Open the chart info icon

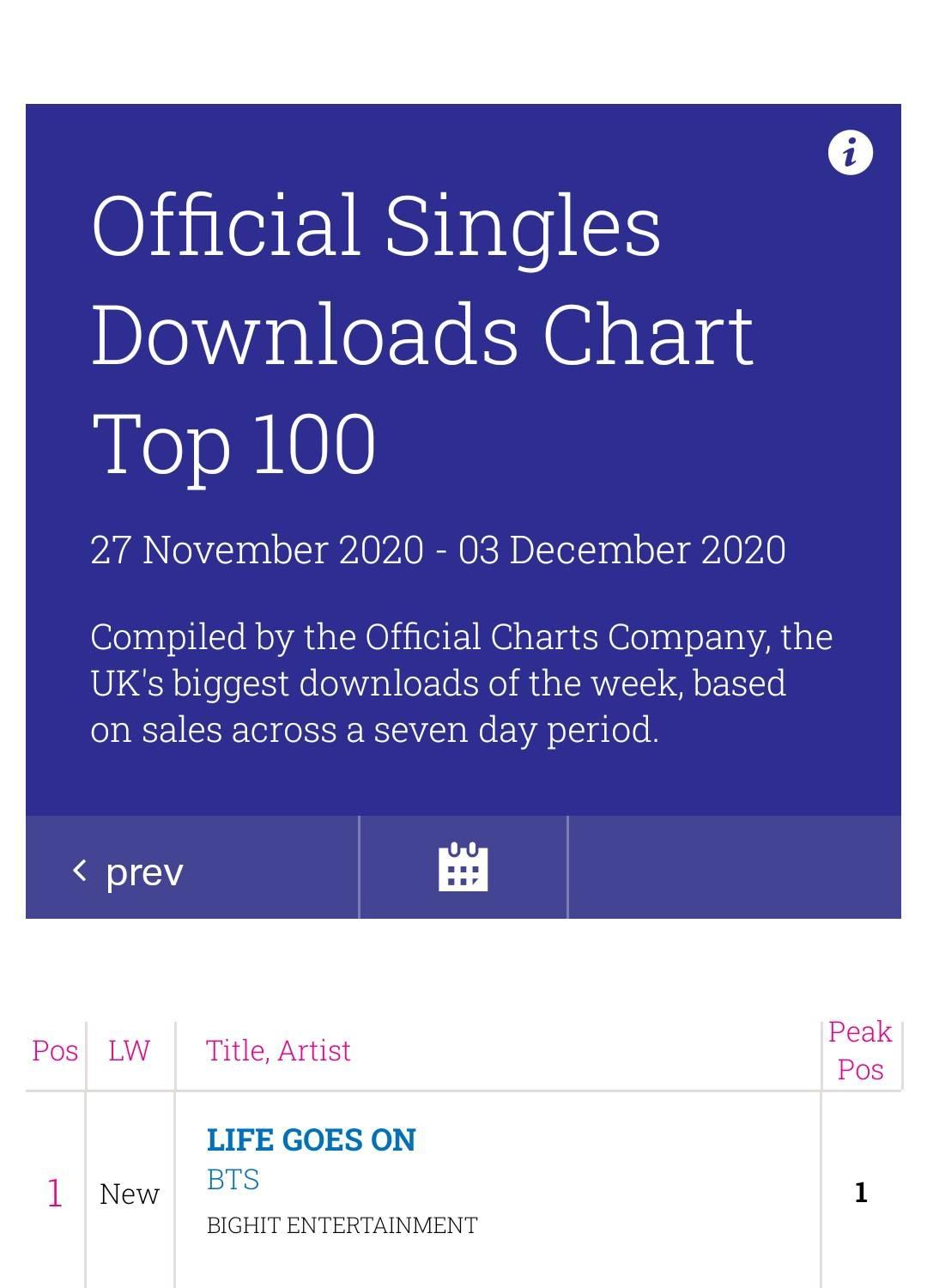(x=850, y=153)
